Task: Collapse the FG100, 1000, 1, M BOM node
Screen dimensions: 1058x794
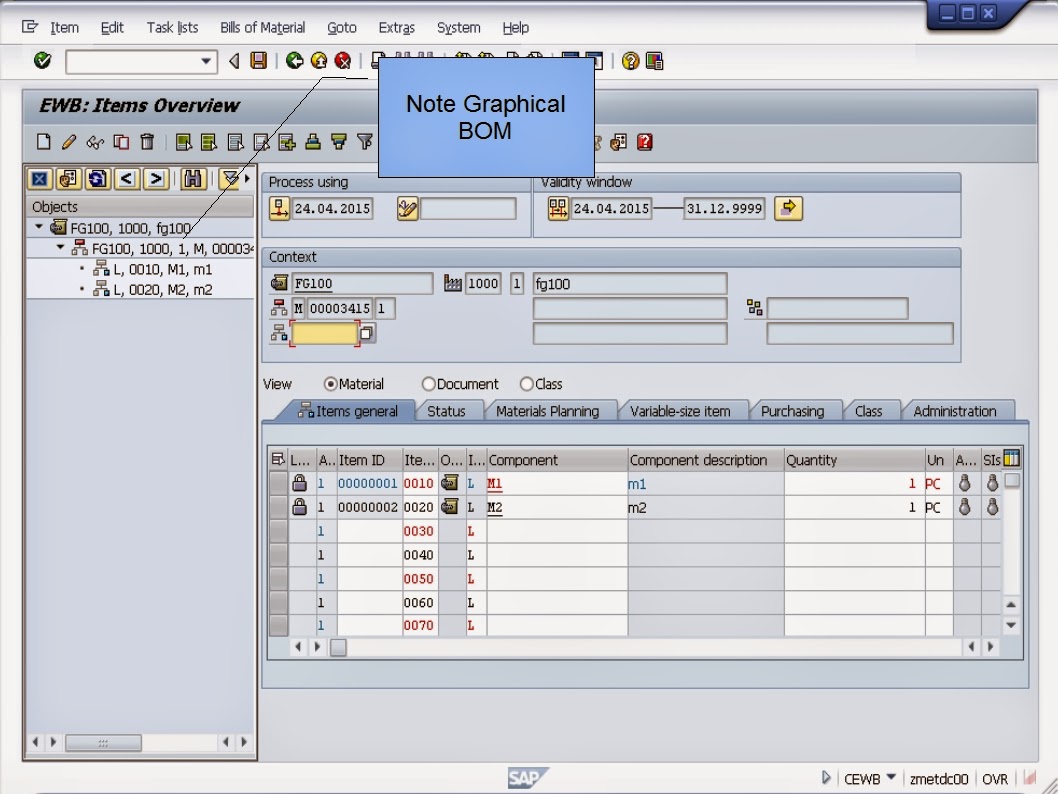Action: 58,245
